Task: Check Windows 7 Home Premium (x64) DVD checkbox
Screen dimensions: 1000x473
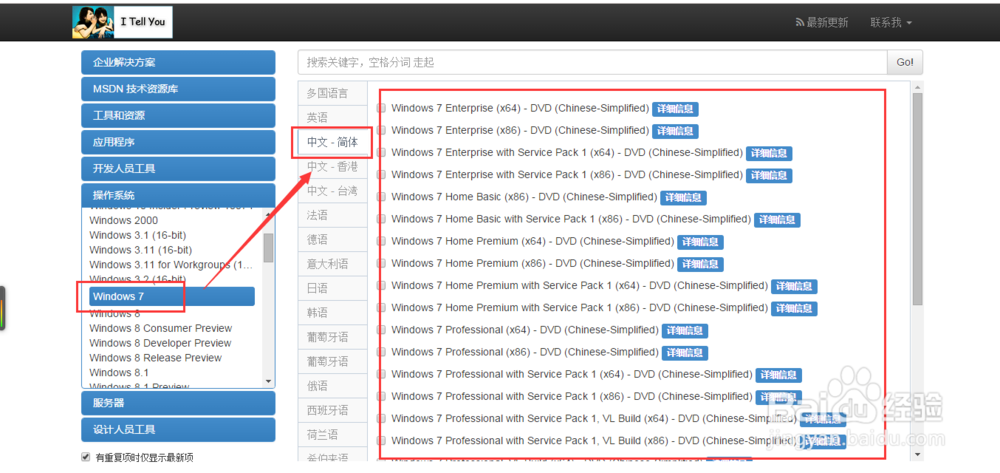Action: pos(381,241)
